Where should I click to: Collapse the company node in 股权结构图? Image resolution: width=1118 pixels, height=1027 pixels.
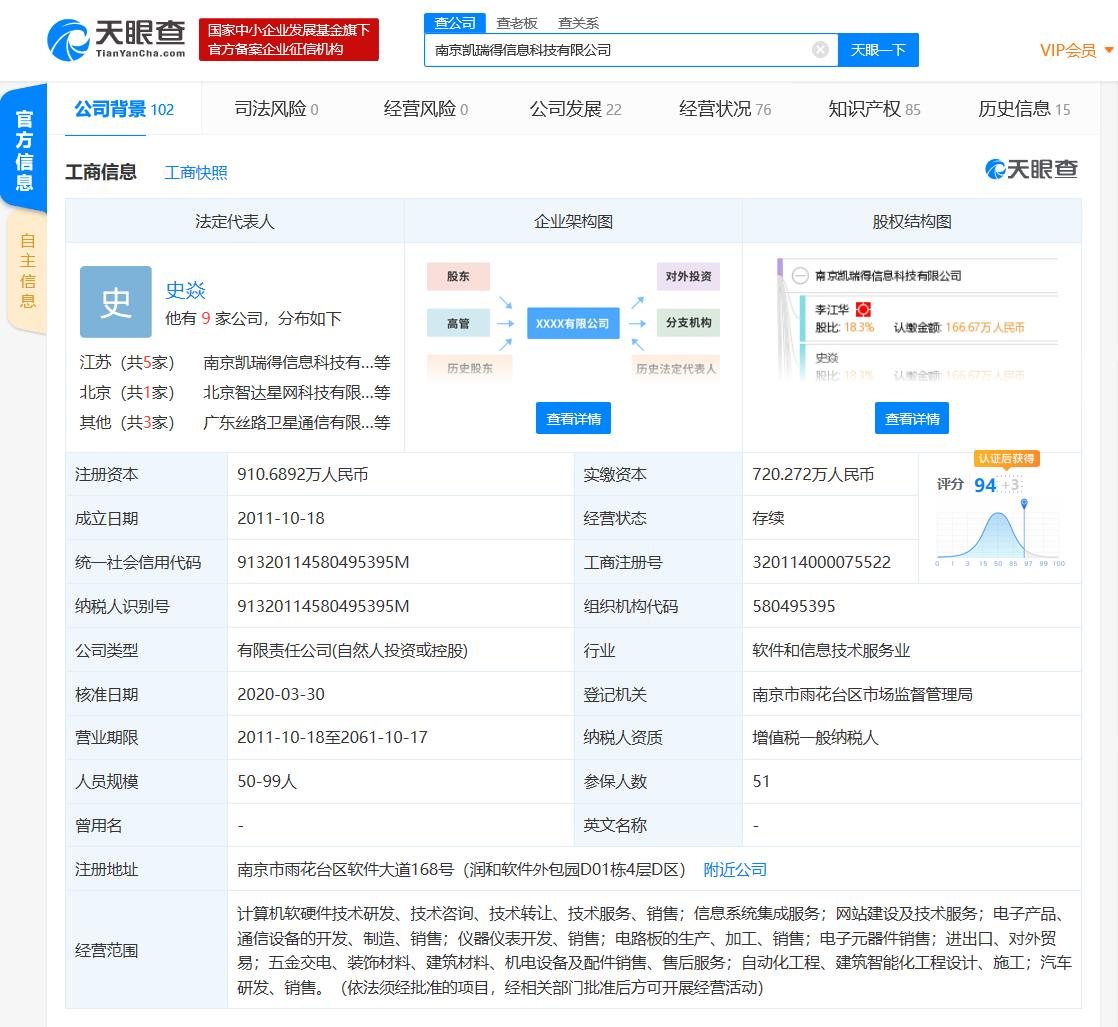[800, 273]
